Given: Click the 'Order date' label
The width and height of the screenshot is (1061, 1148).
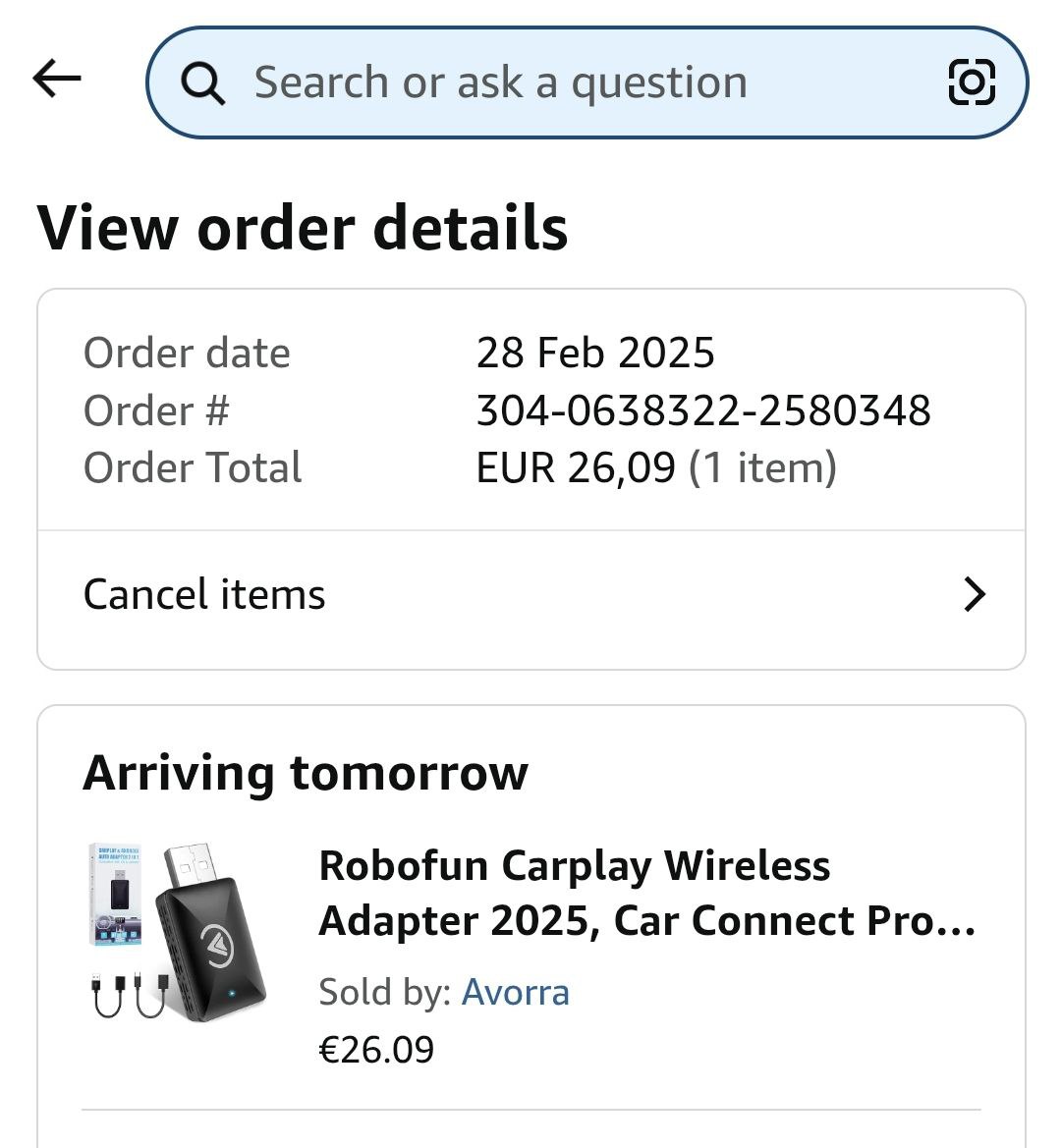Looking at the screenshot, I should click(187, 354).
